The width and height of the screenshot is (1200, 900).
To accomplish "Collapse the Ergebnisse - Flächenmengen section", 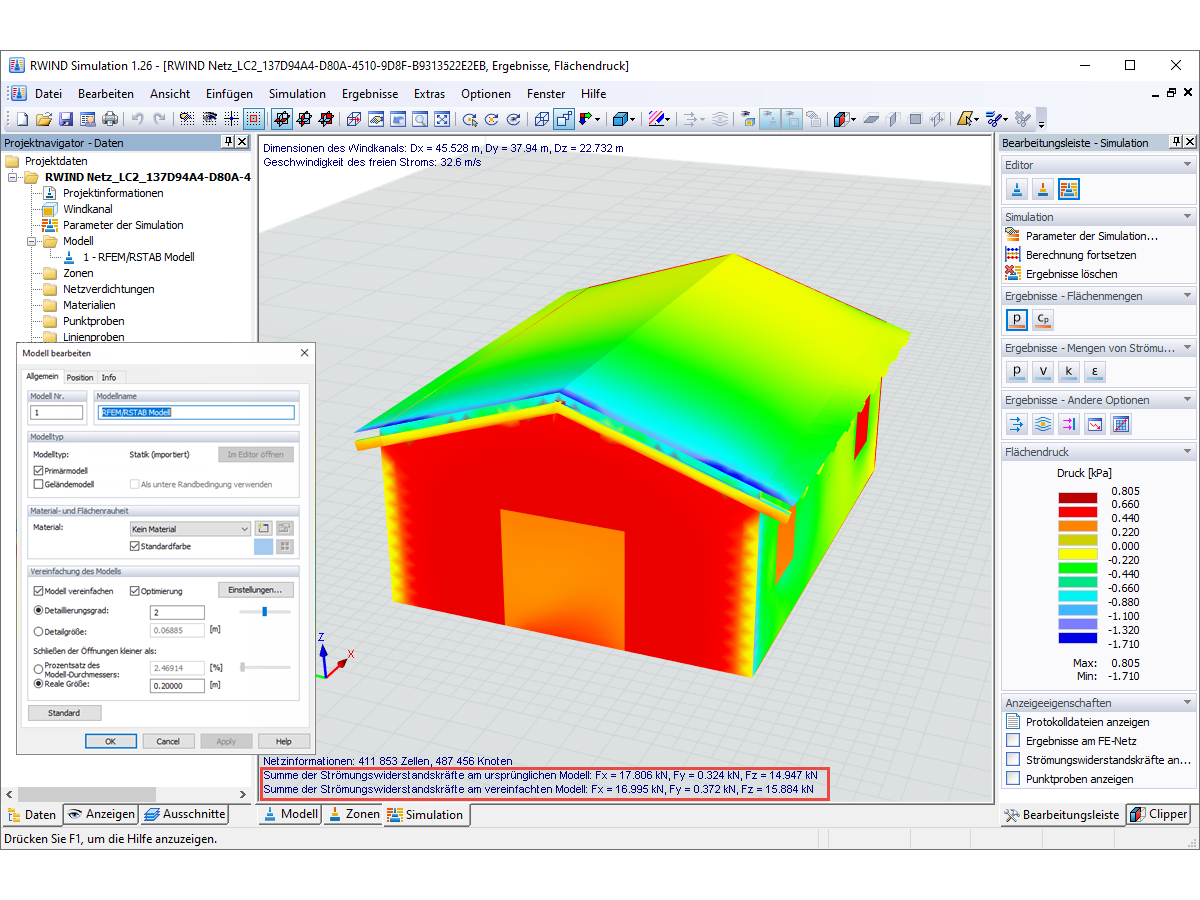I will point(1187,296).
